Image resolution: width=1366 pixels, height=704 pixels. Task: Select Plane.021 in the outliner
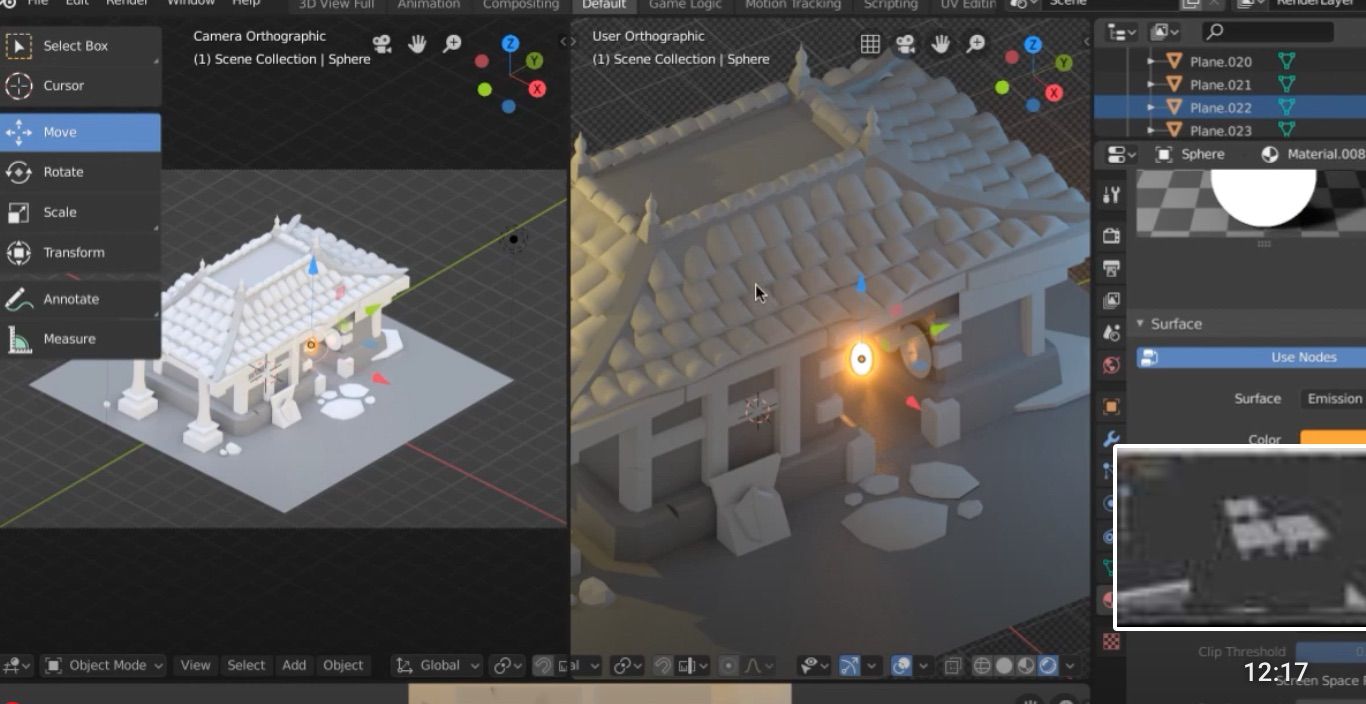pos(1220,84)
